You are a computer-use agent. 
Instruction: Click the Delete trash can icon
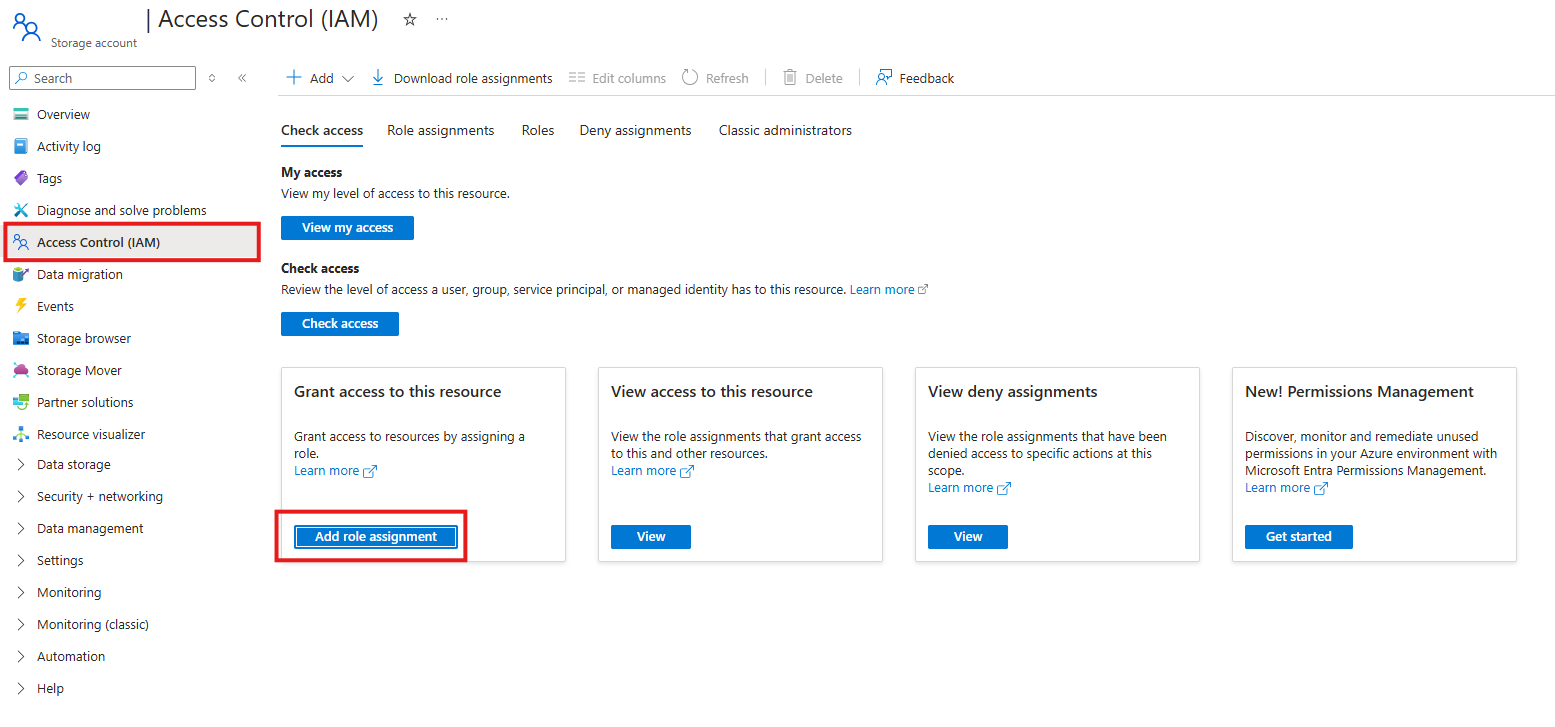[x=790, y=78]
